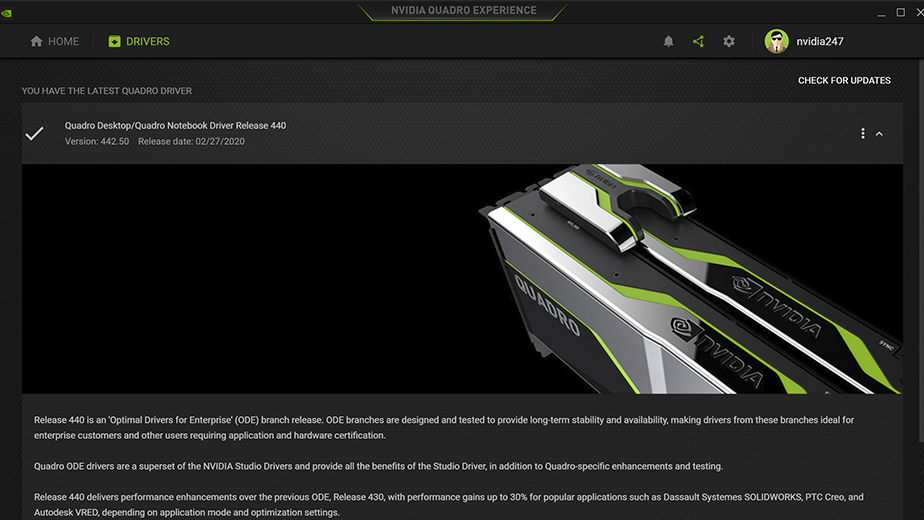Click paragraph starting 'Release 440 is an'

pyautogui.click(x=444, y=427)
